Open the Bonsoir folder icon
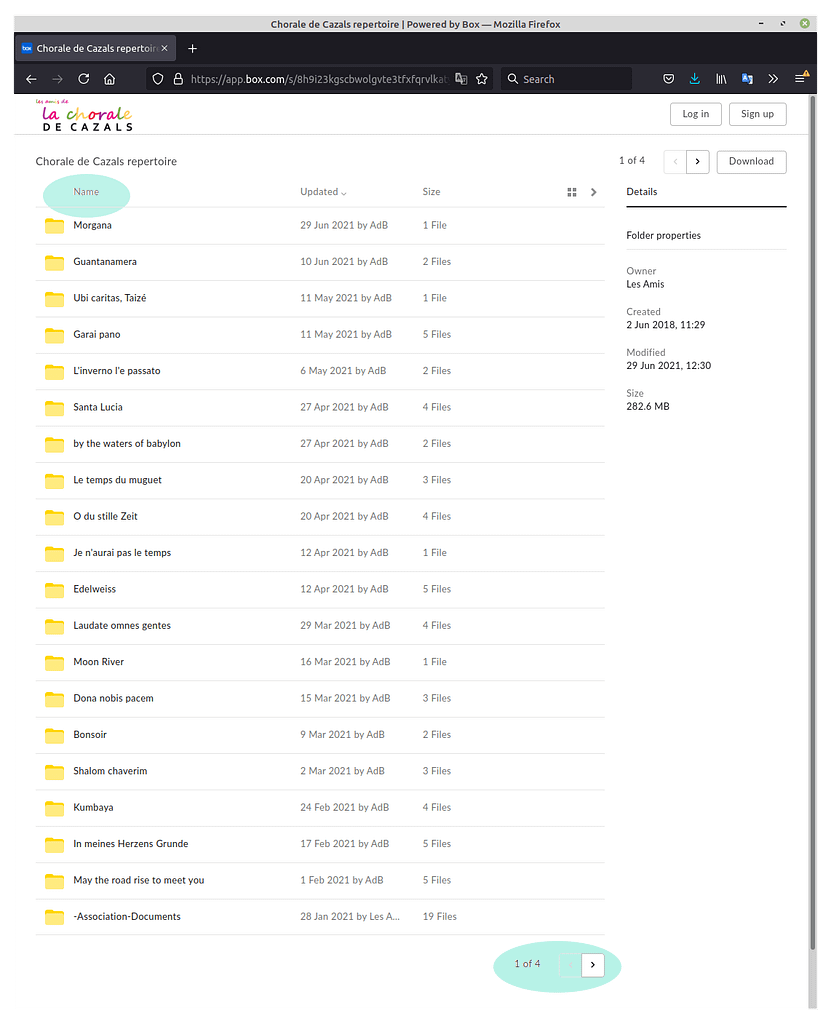 (54, 735)
